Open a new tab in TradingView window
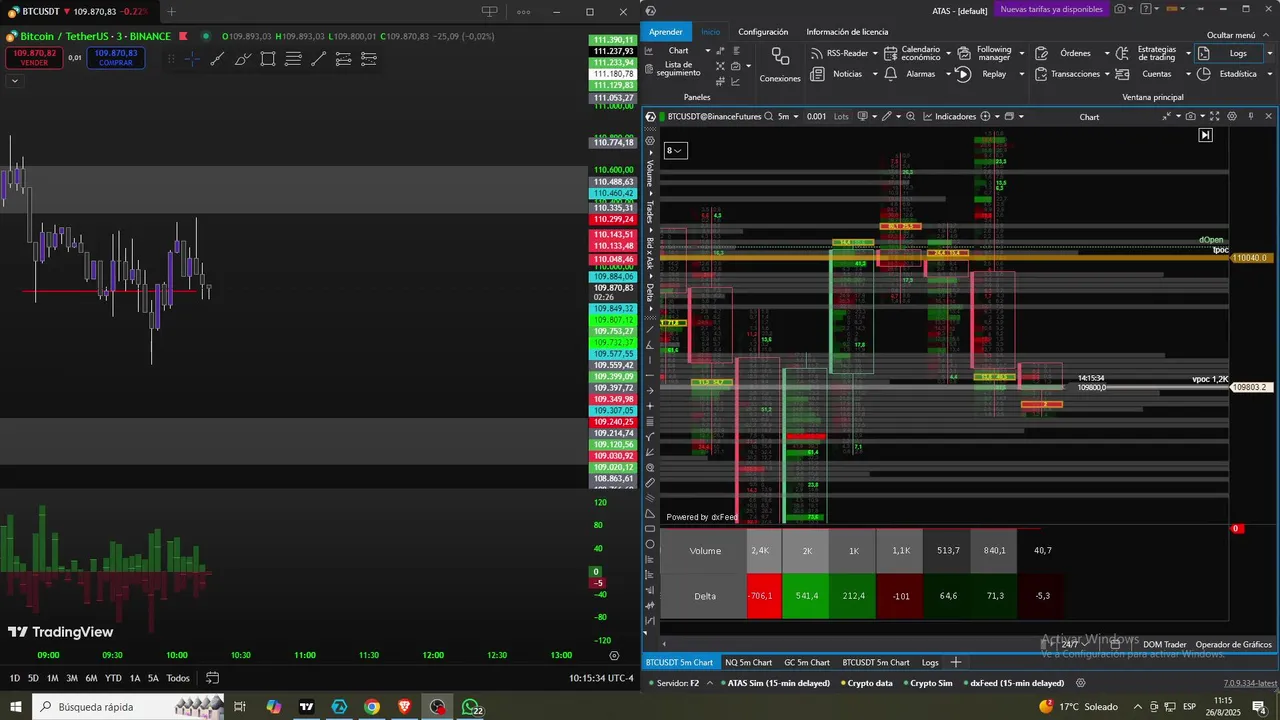Image resolution: width=1280 pixels, height=720 pixels. tap(171, 12)
